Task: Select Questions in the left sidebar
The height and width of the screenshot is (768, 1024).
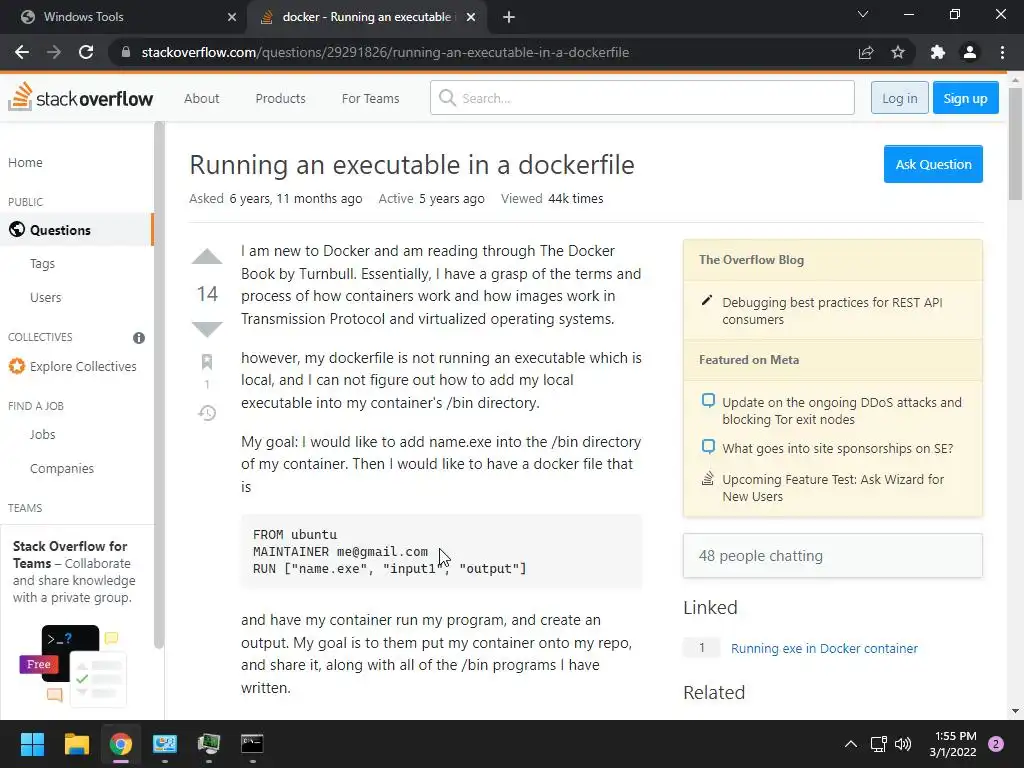Action: coord(76,230)
